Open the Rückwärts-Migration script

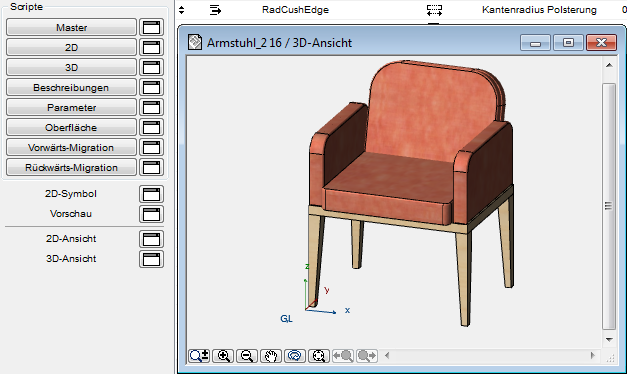(x=72, y=167)
